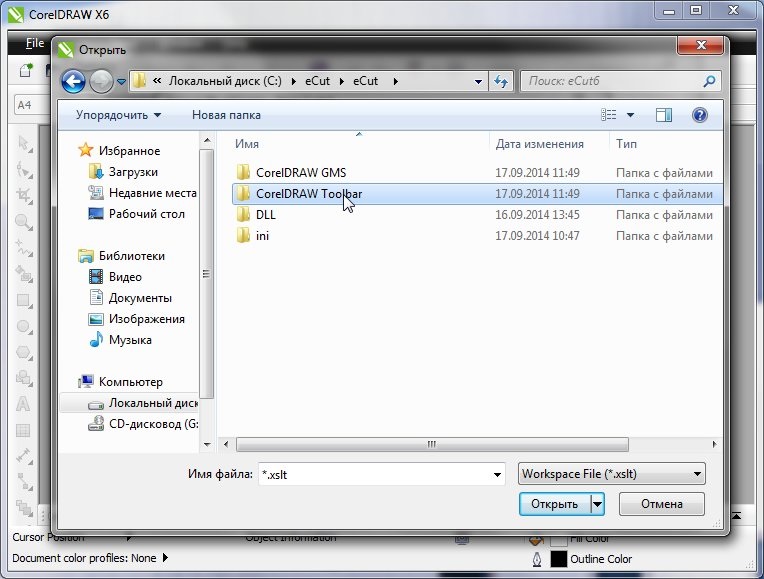
Task: Toggle the preview pane icon
Action: coord(663,115)
